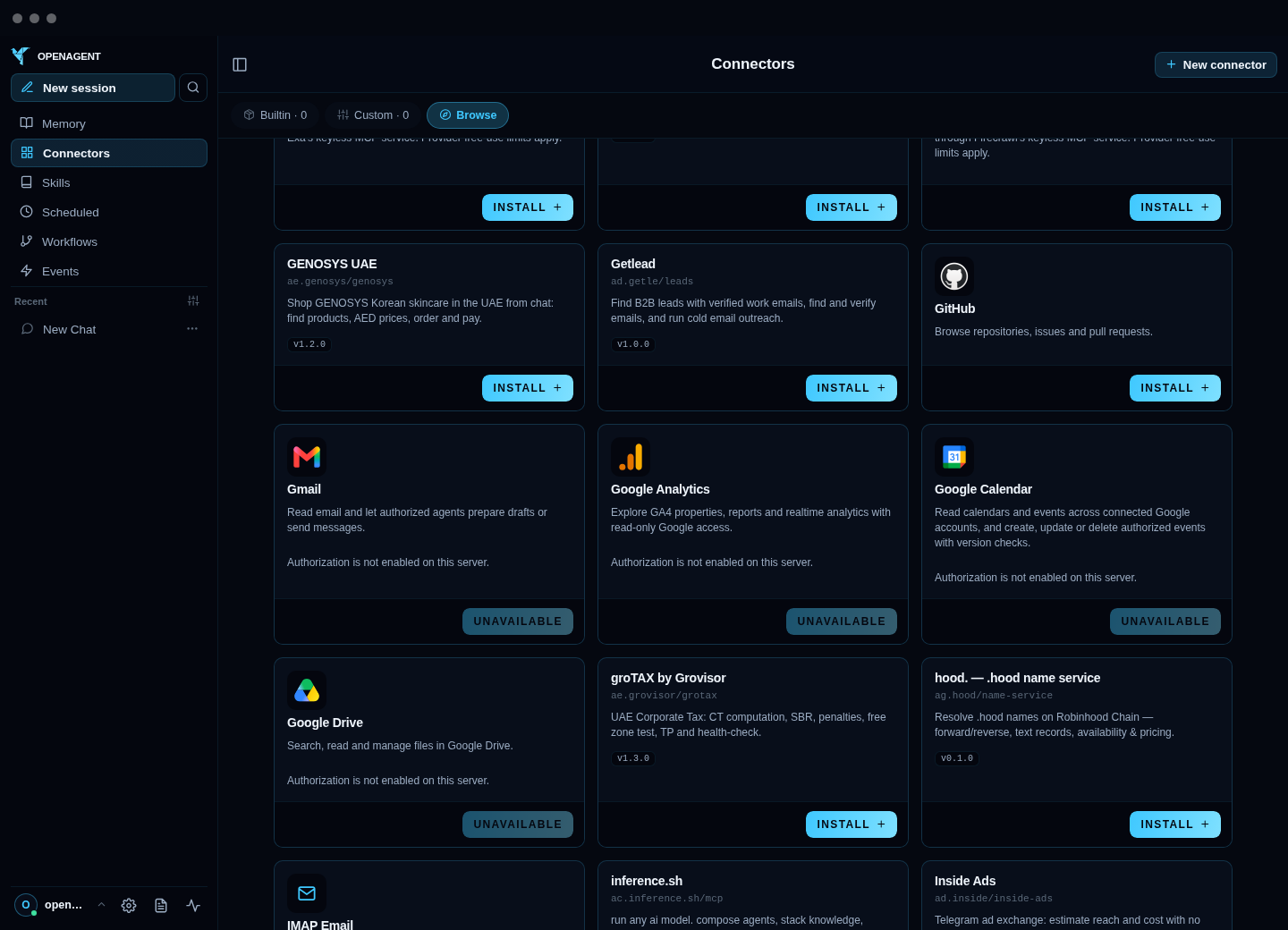The width and height of the screenshot is (1288, 930).
Task: Click the Gmail connector logo
Action: pos(307,457)
